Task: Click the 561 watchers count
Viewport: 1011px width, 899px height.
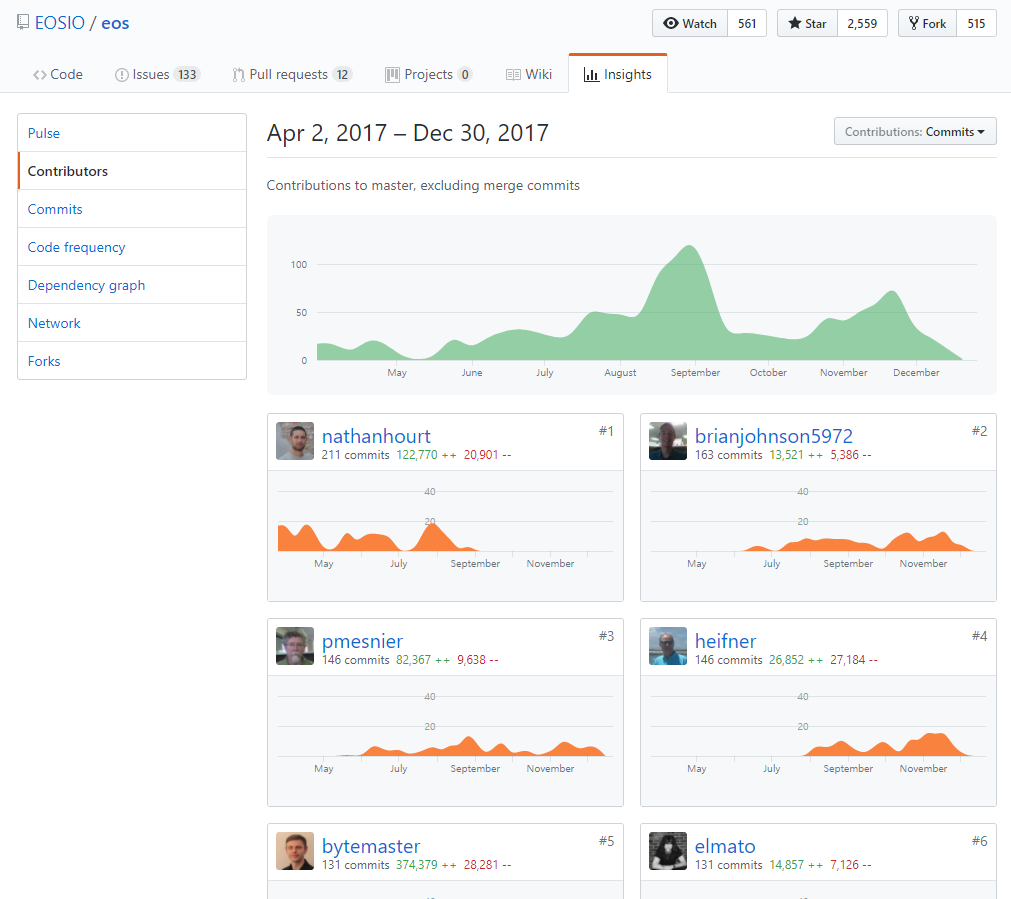Action: 747,23
